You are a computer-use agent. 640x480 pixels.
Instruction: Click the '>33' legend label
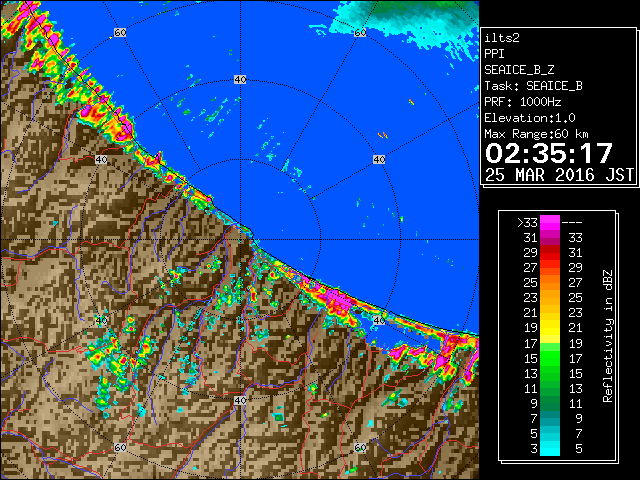[x=527, y=223]
